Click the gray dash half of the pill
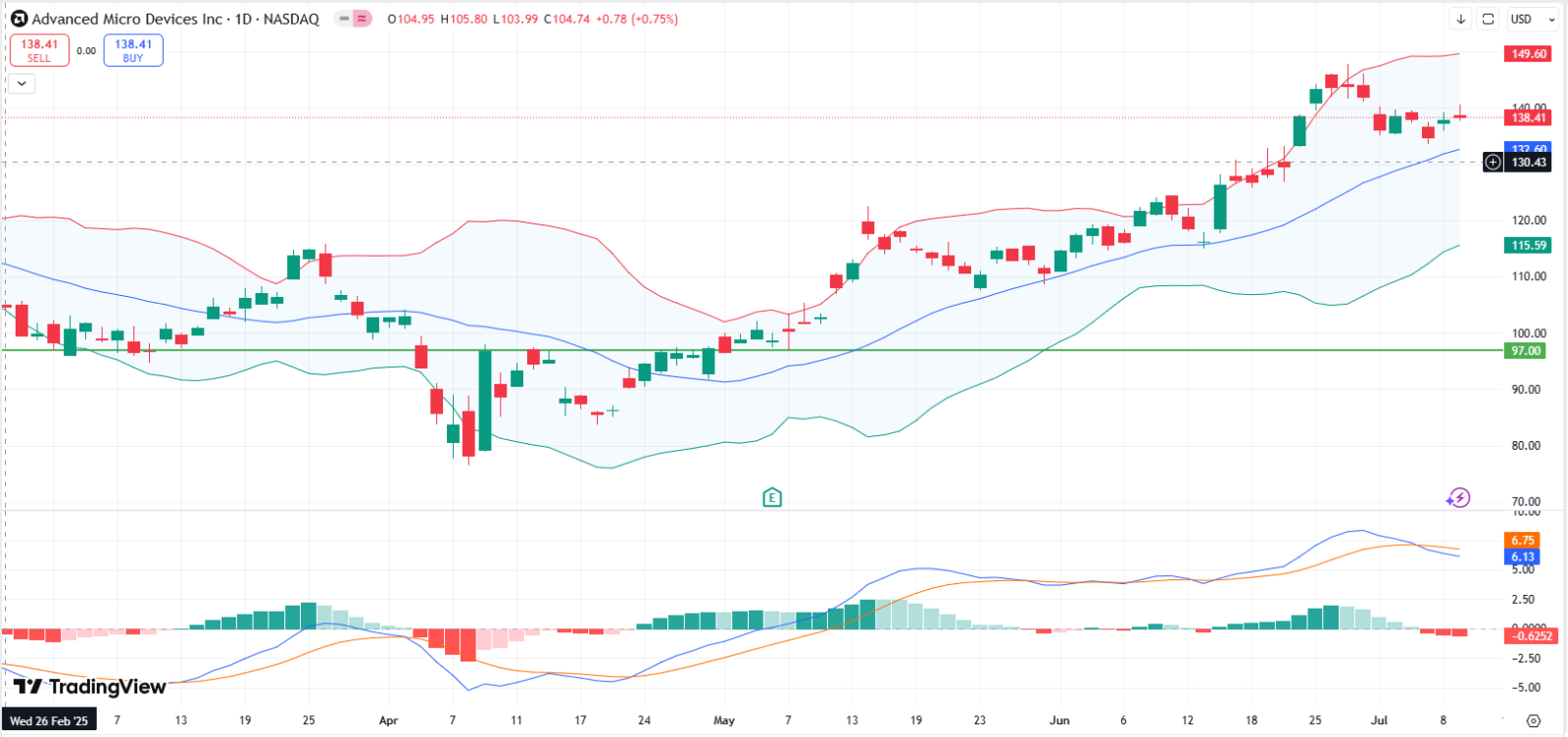This screenshot has height=737, width=1568. [x=344, y=19]
